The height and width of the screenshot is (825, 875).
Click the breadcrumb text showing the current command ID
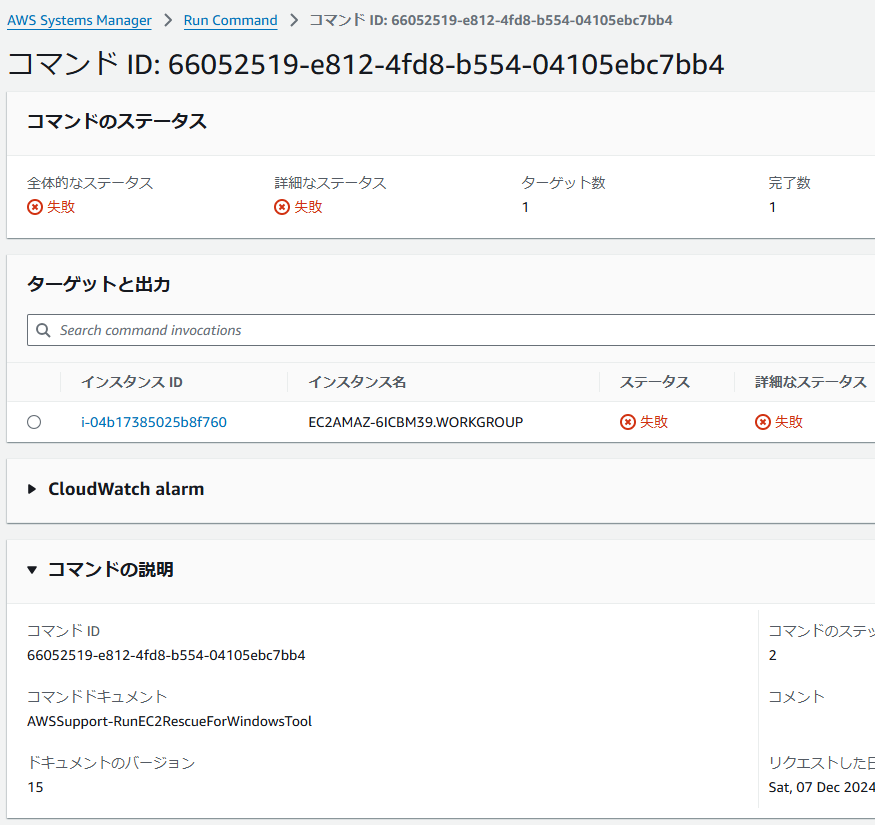pos(491,21)
